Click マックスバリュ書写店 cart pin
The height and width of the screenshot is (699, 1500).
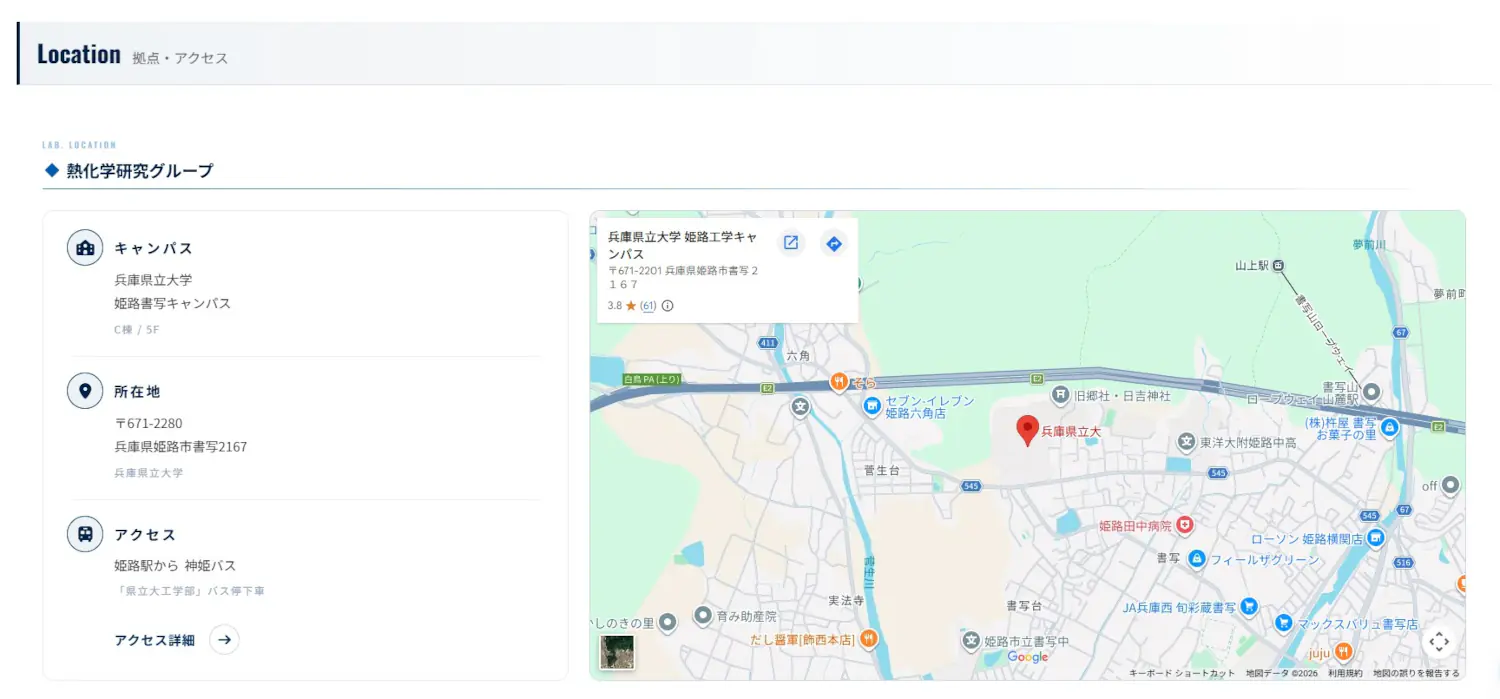1284,623
